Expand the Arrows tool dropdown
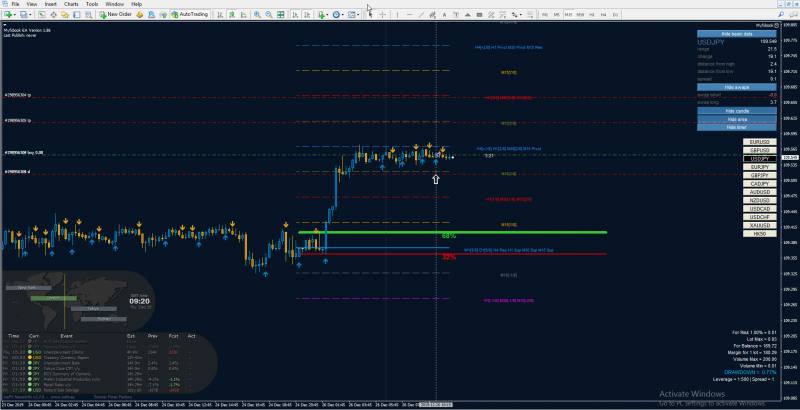800x410 pixels. coord(521,15)
